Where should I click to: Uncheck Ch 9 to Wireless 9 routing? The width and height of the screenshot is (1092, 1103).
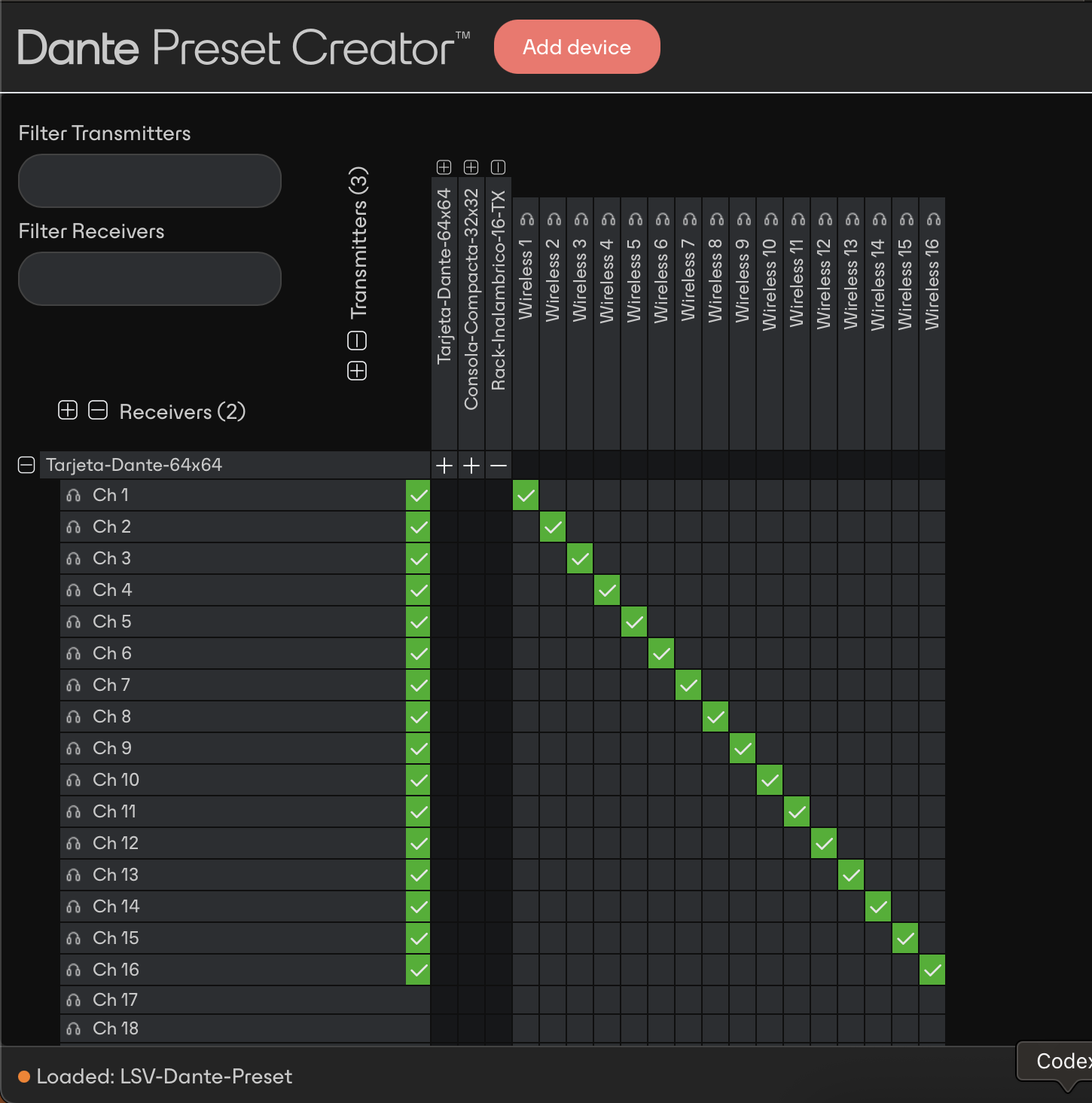click(743, 748)
